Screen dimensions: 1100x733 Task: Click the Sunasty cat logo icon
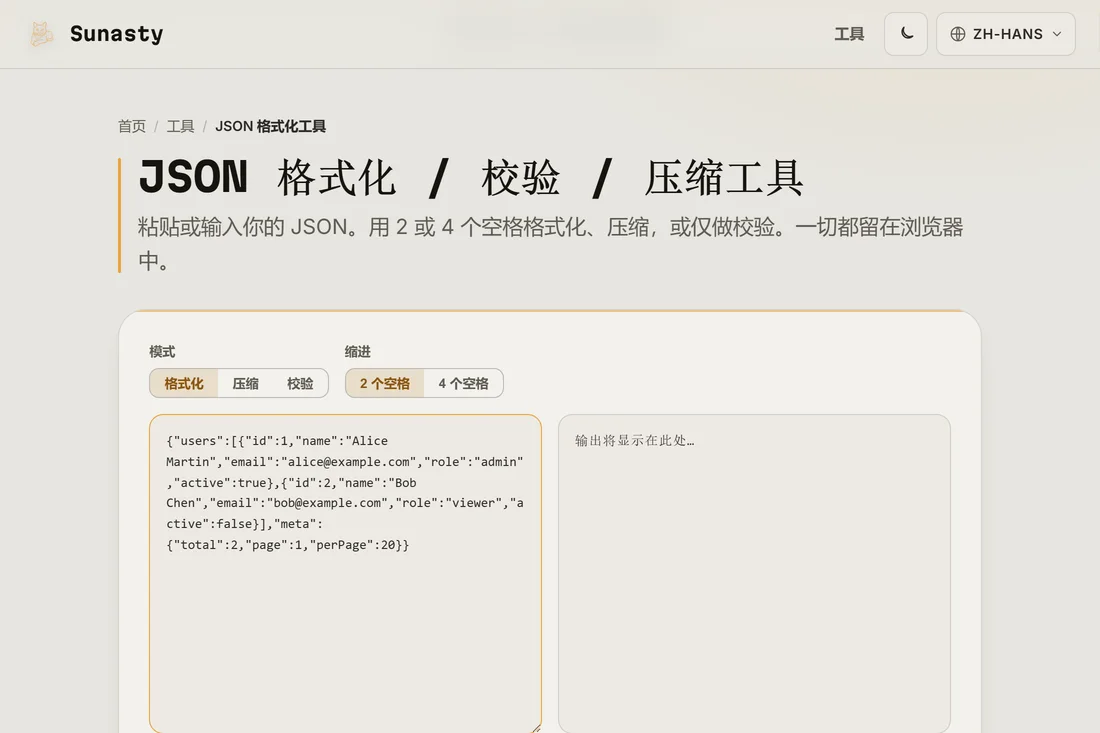[x=41, y=34]
